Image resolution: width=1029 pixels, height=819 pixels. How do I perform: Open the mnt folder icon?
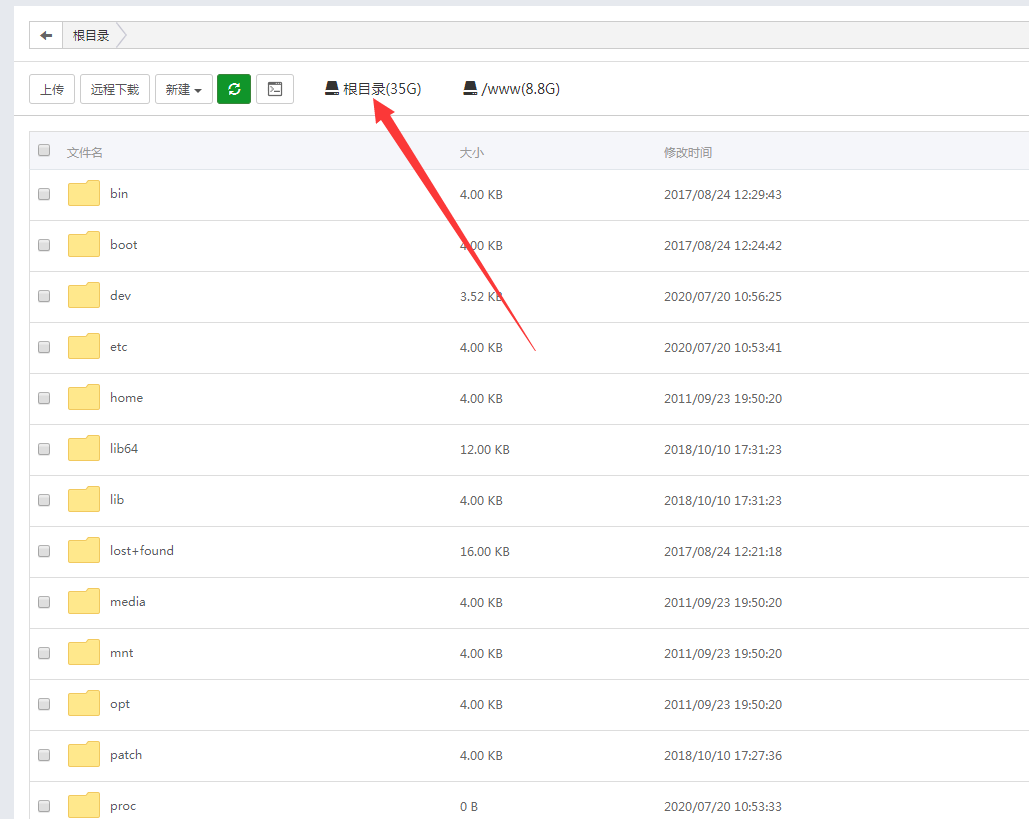pos(84,653)
